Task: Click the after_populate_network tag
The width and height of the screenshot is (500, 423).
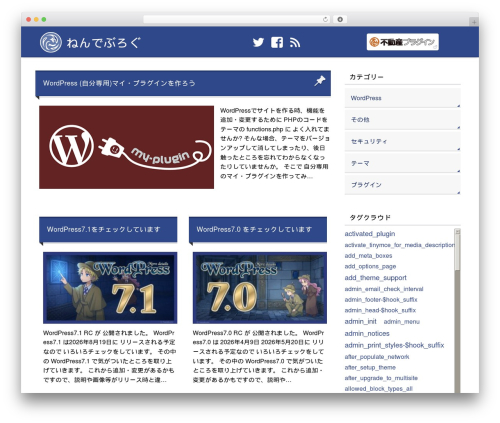Action: coord(377,357)
